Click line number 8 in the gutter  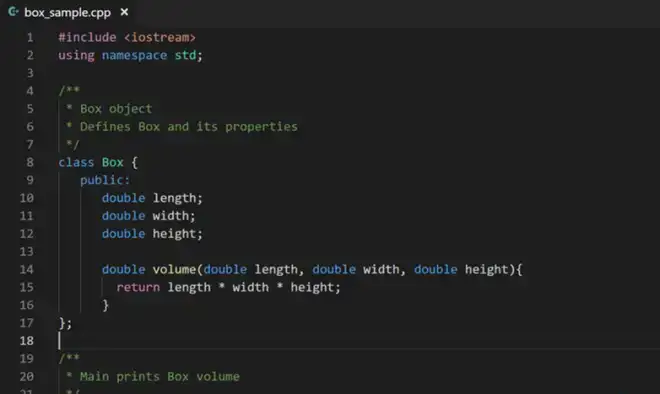30,162
